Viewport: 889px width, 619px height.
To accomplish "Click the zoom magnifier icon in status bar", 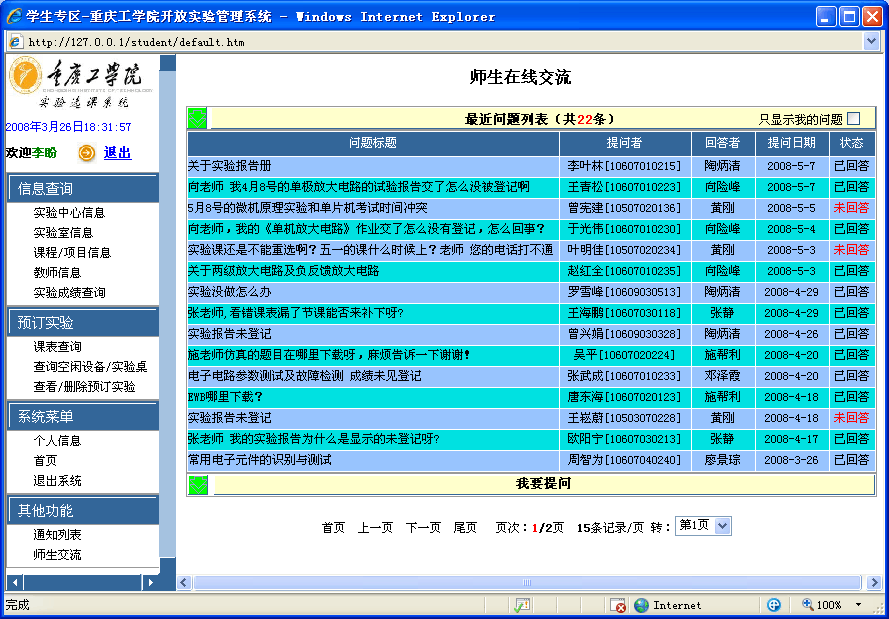I will (x=807, y=605).
